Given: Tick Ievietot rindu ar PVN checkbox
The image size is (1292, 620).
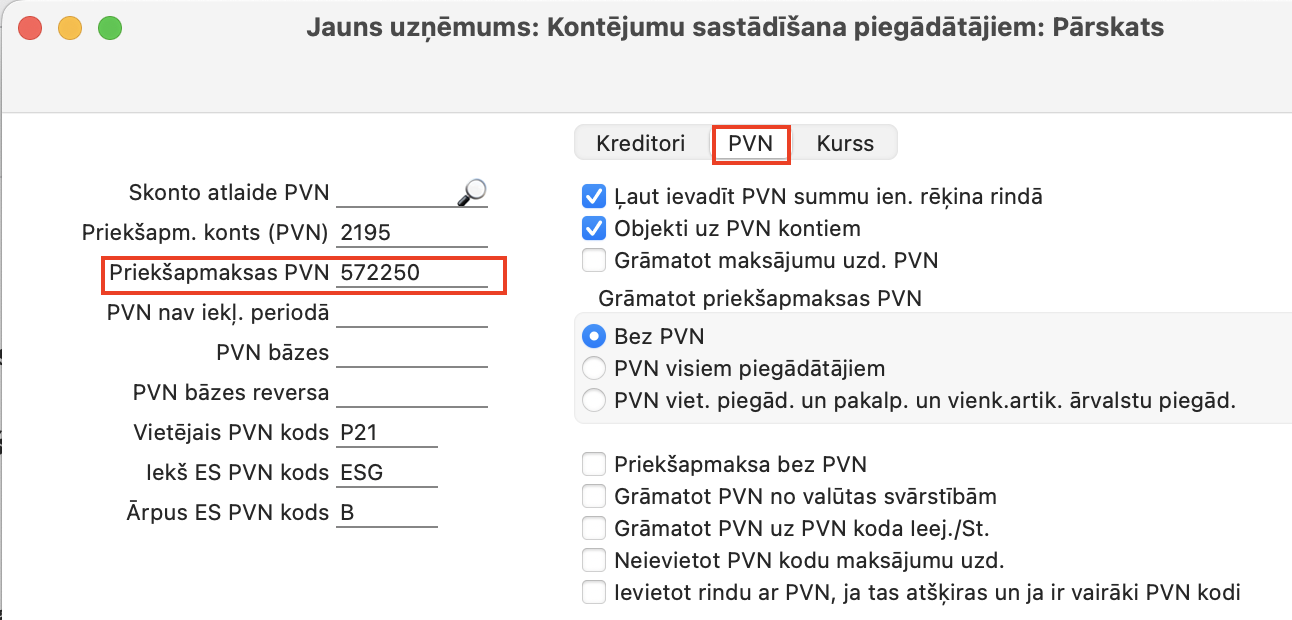Looking at the screenshot, I should coord(594,593).
